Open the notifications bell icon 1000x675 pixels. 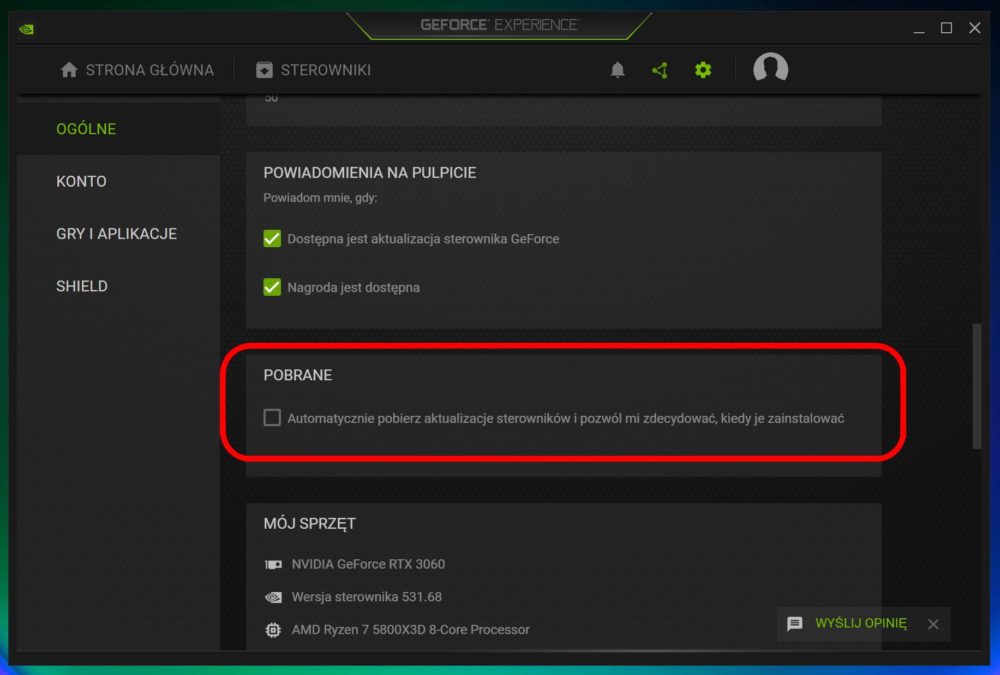[617, 70]
